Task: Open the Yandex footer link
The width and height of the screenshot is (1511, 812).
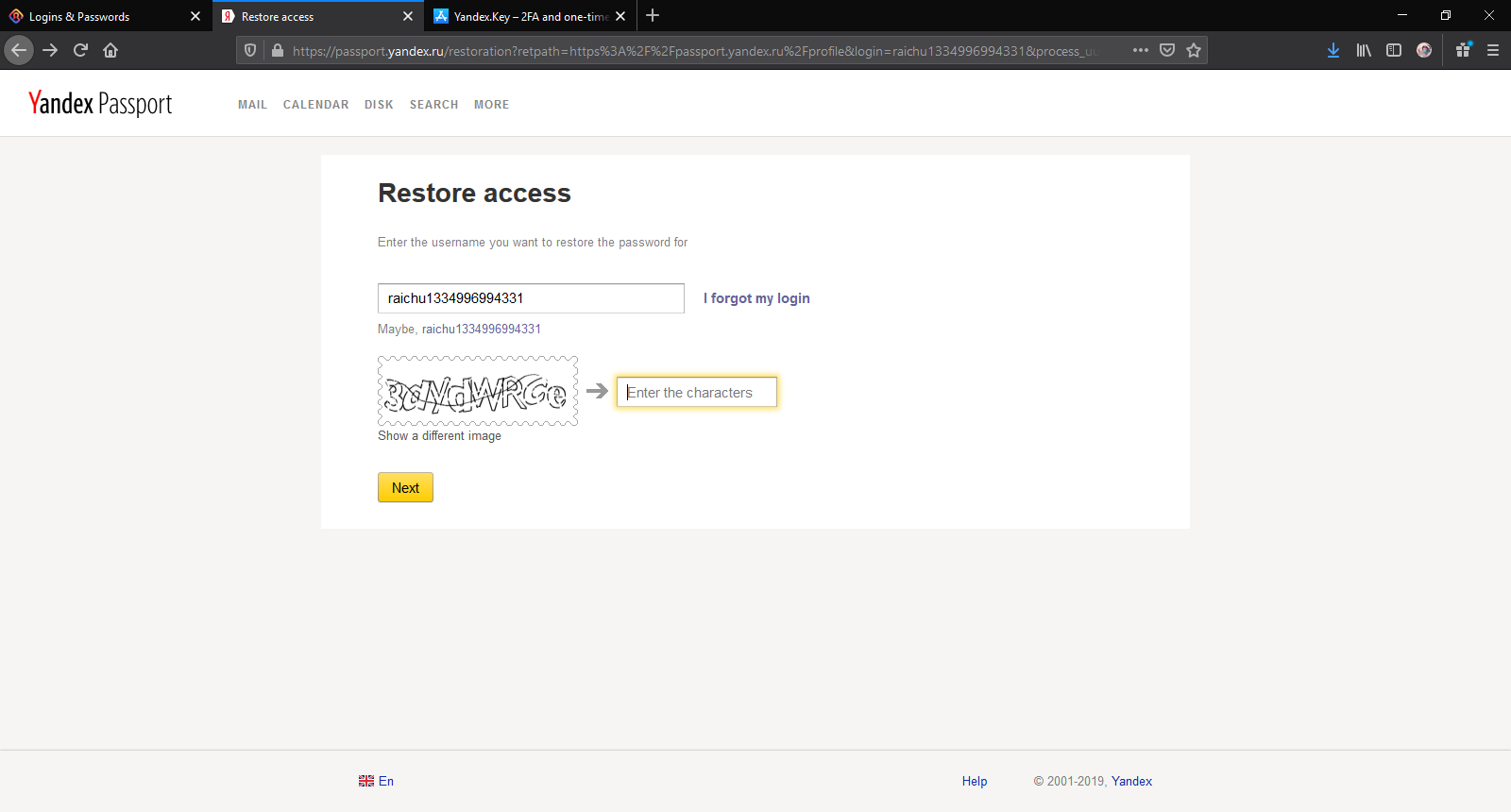Action: pyautogui.click(x=1131, y=781)
